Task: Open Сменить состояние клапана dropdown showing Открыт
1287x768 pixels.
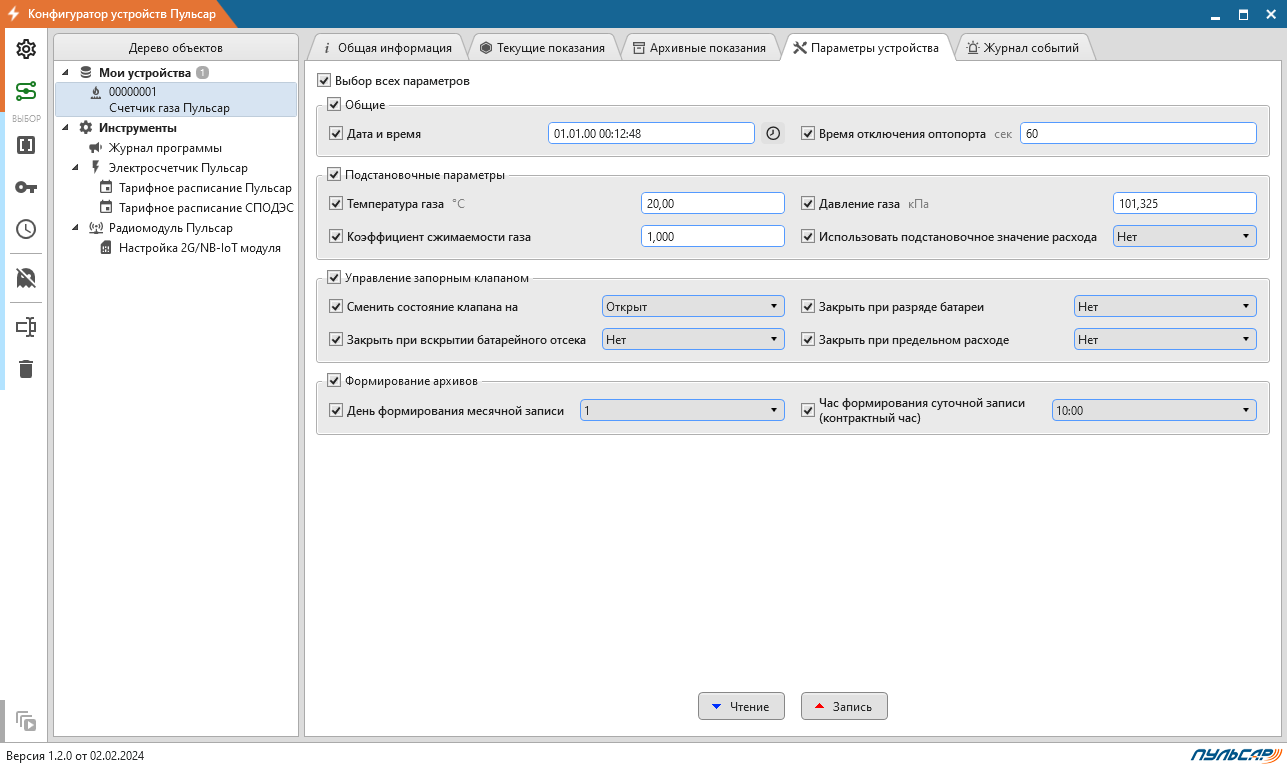Action: (x=693, y=307)
